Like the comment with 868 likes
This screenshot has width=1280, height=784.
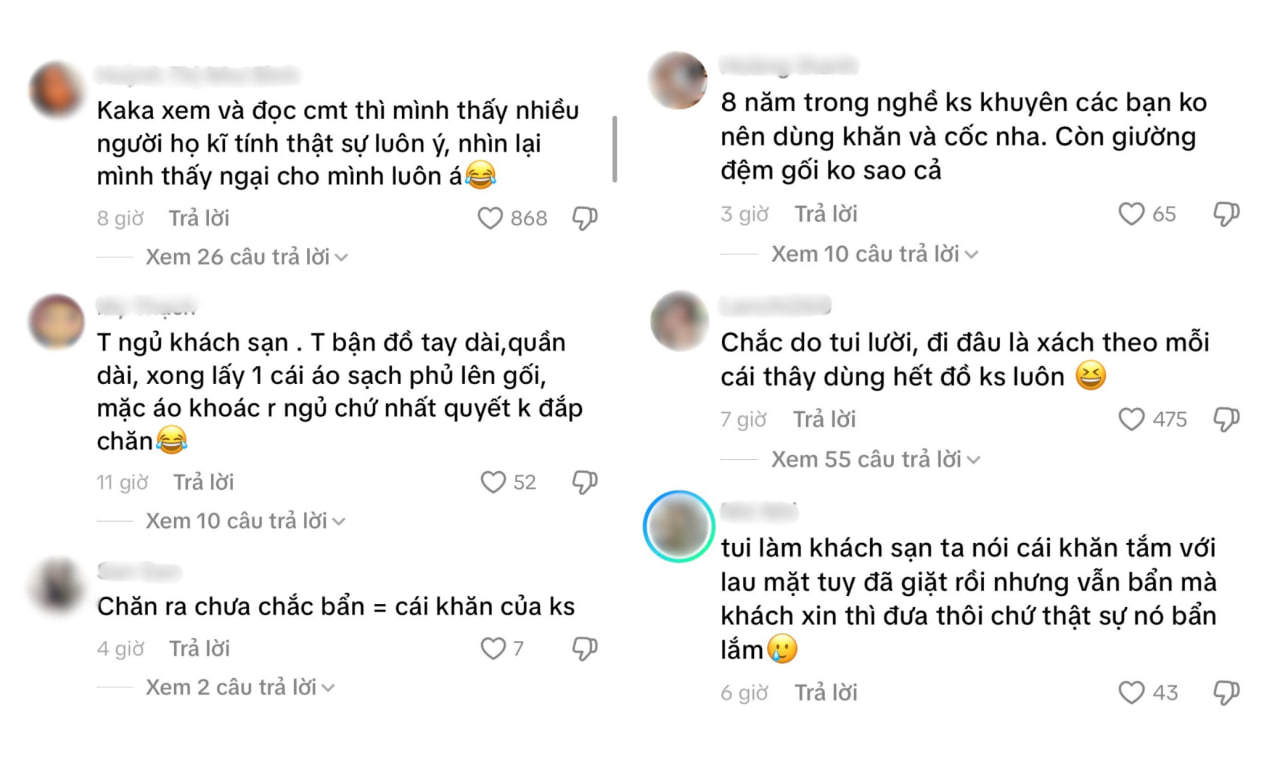[x=489, y=217]
